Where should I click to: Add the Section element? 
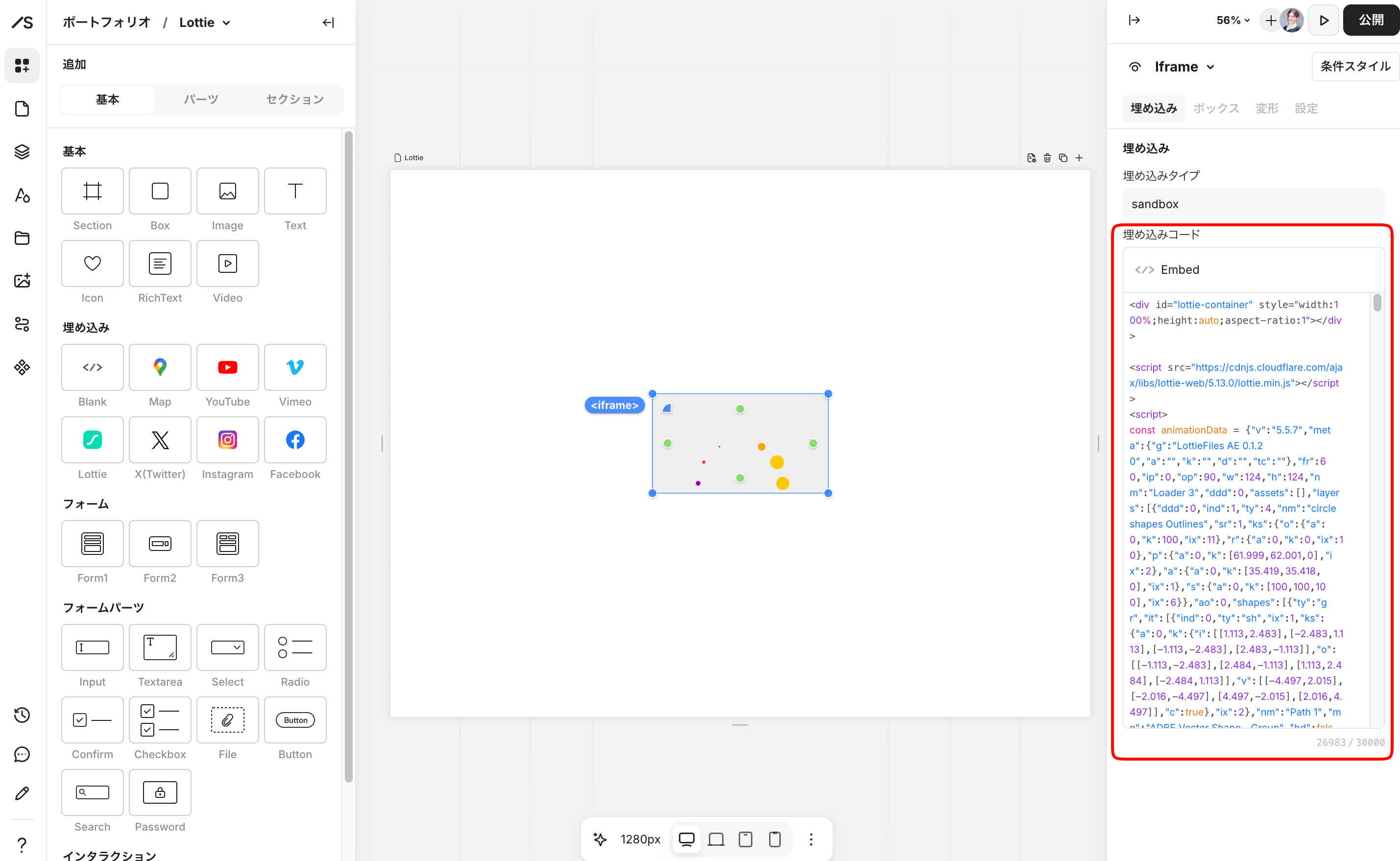pos(92,191)
